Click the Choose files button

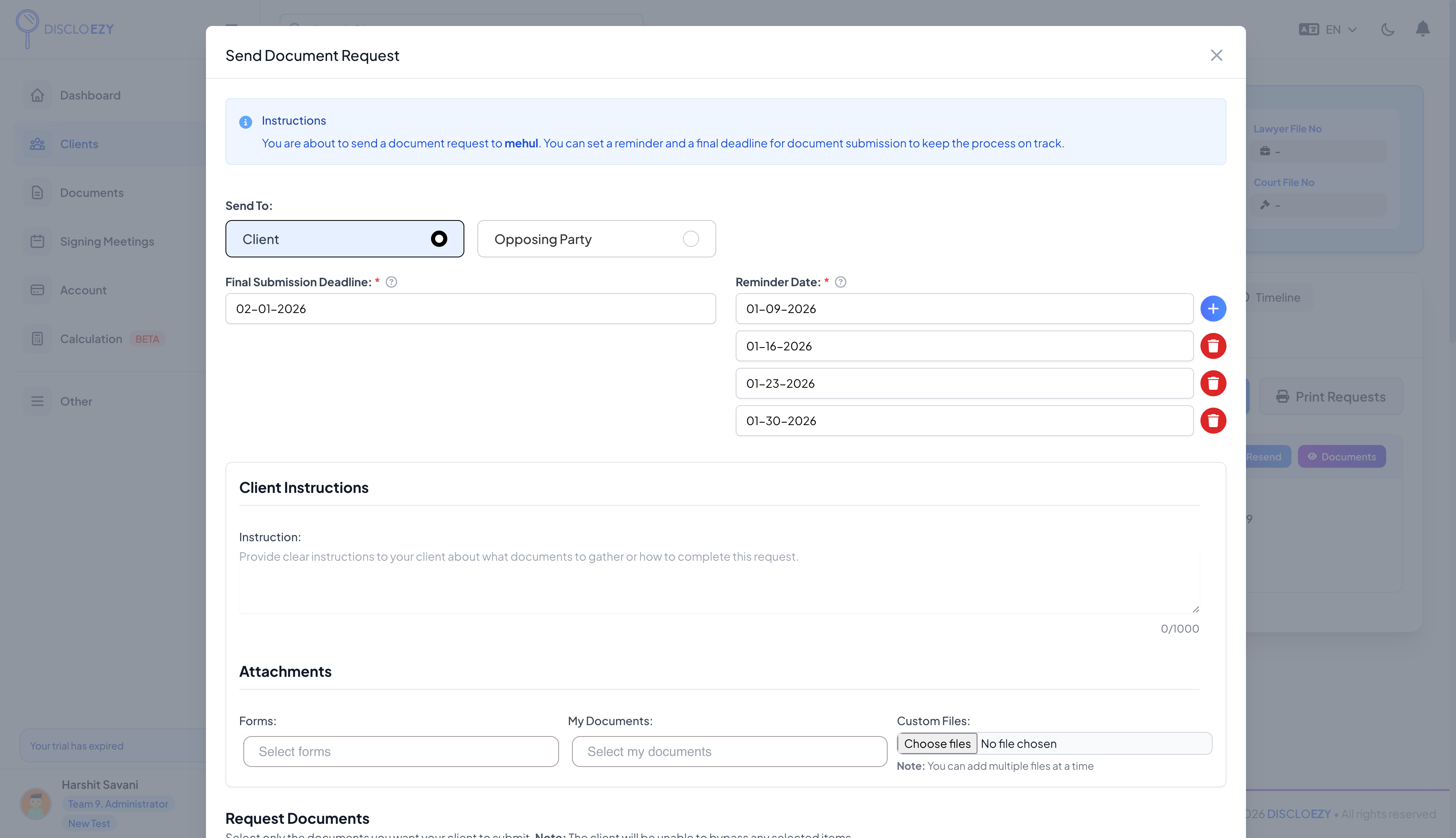937,744
